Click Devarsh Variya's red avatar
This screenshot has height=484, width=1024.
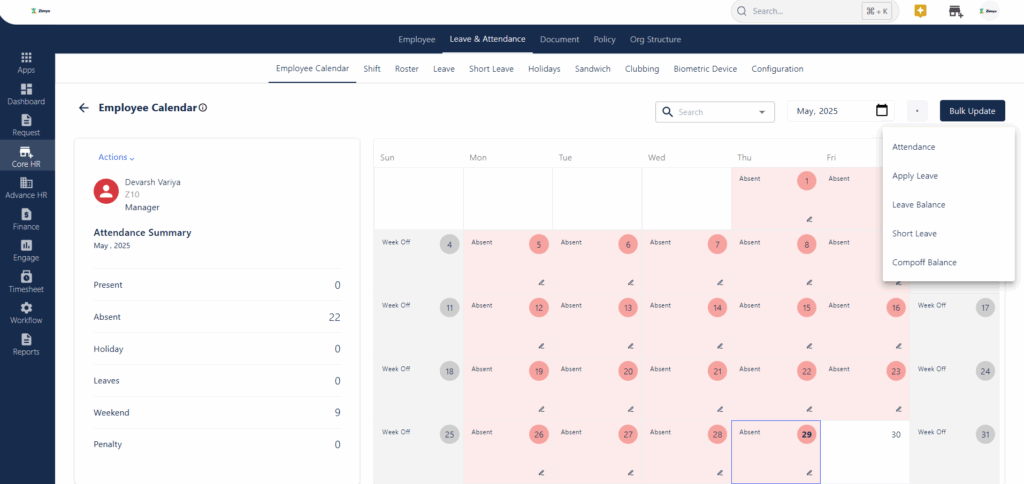coord(106,191)
